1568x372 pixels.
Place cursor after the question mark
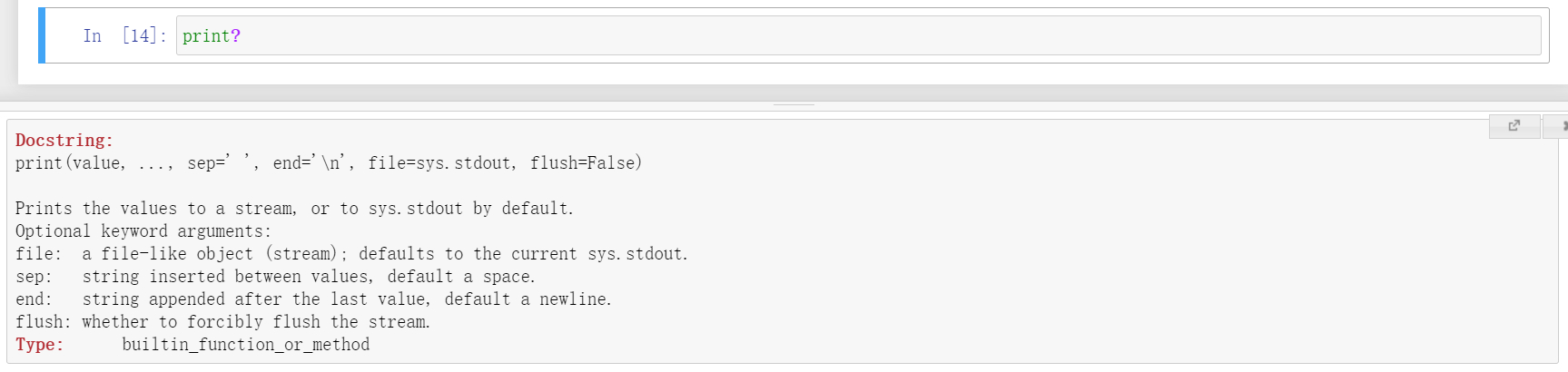[242, 36]
